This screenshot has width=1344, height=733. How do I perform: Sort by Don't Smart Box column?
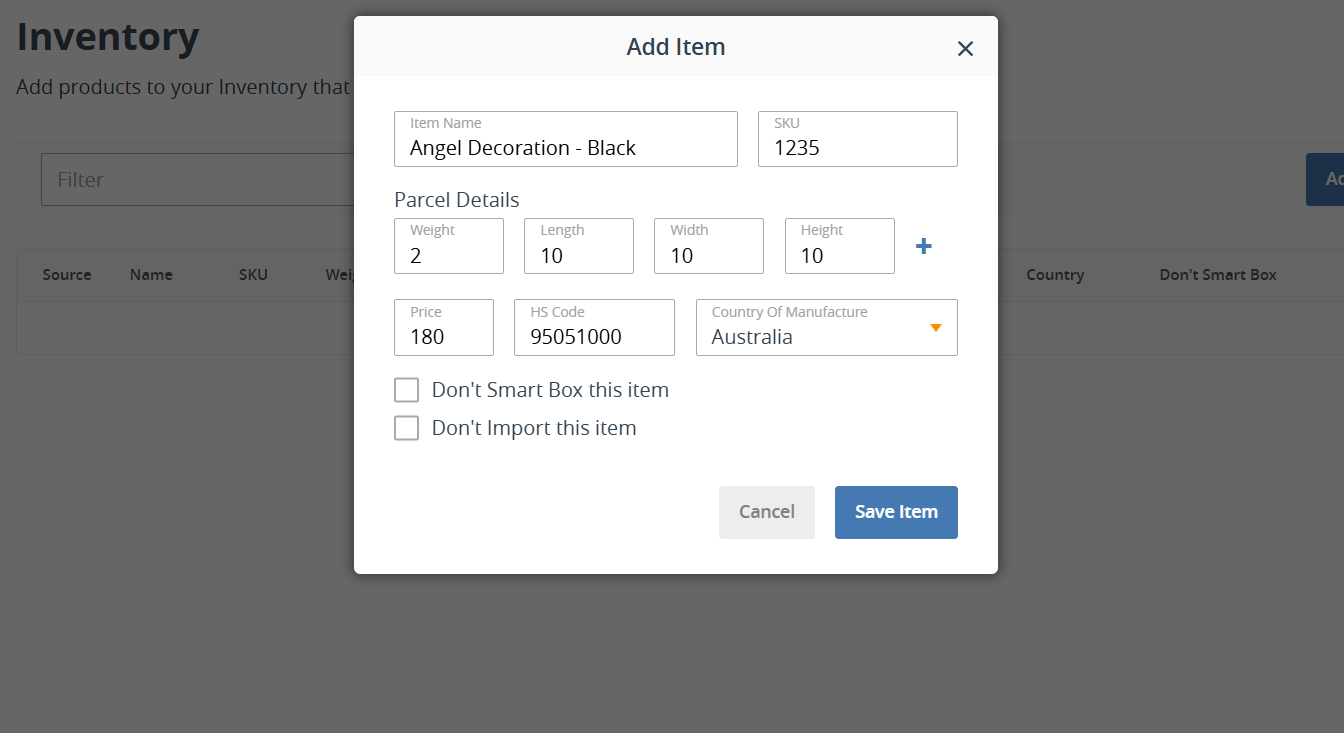(x=1218, y=275)
